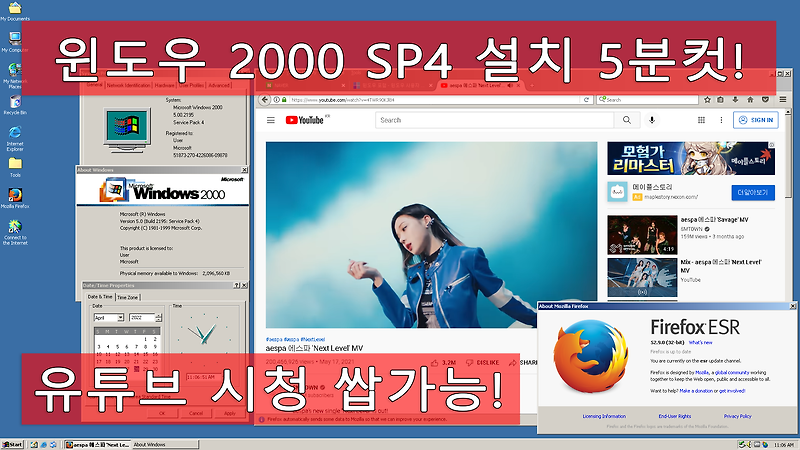This screenshot has width=800, height=450.
Task: Click Firefox toolbar Search box
Action: [647, 100]
